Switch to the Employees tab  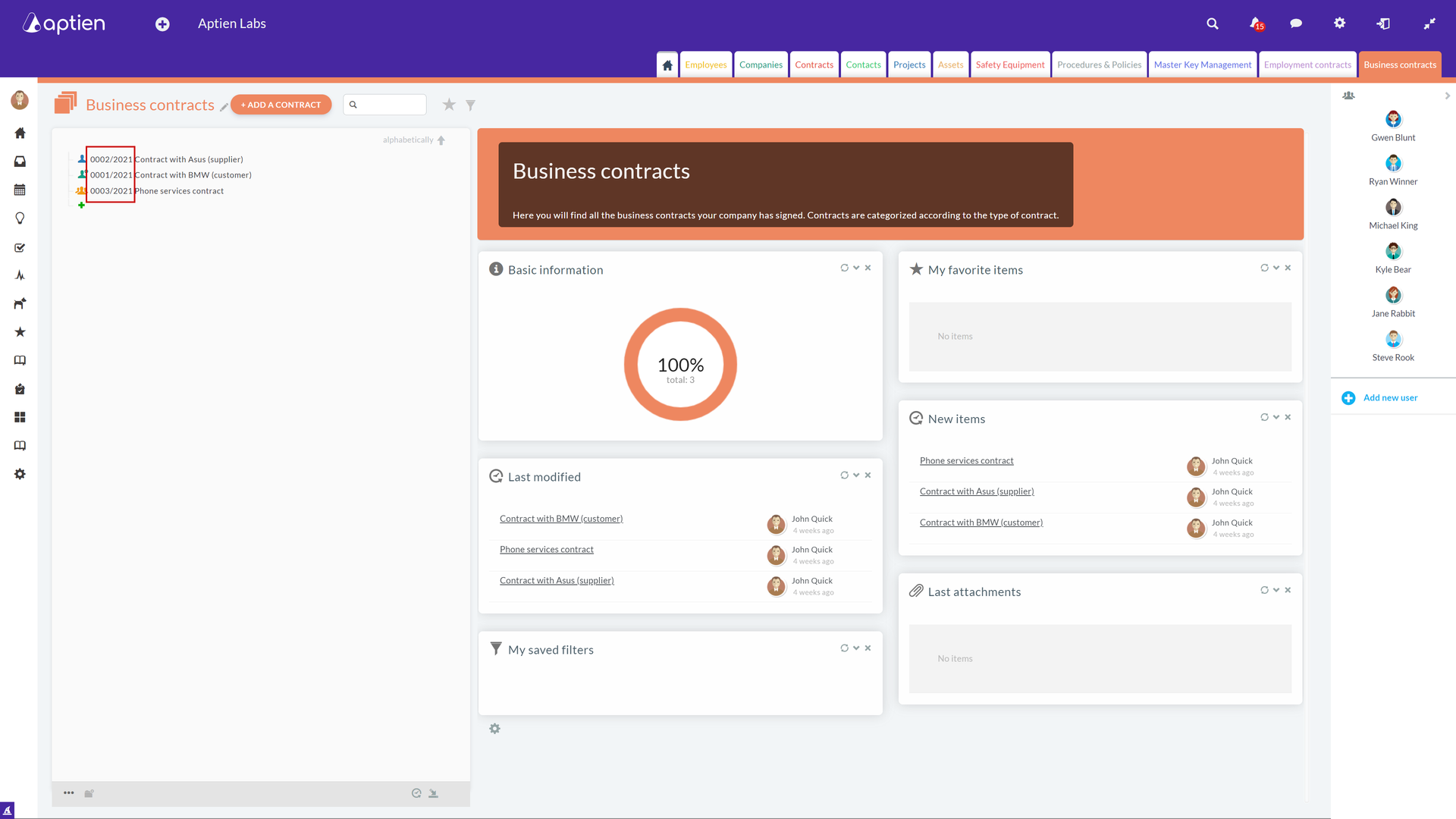click(705, 64)
